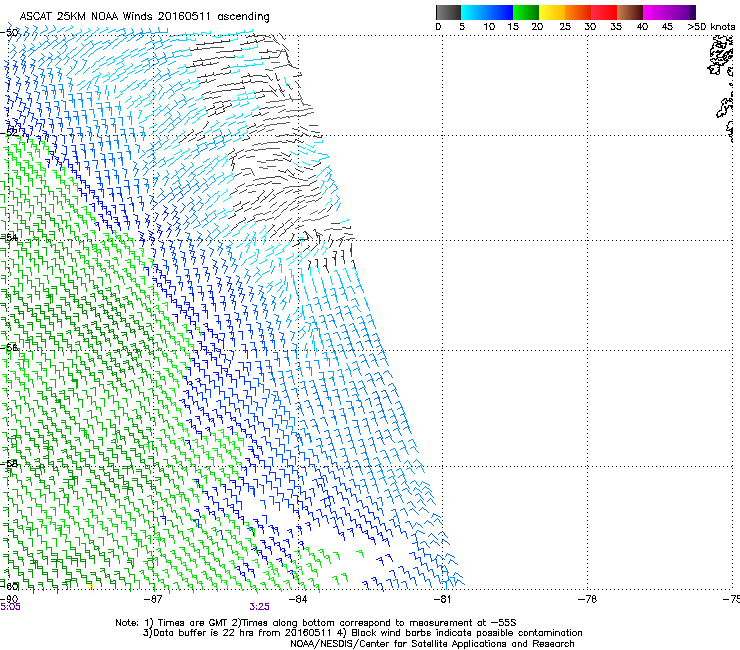Click the '>50 knots' legend label
Viewport: 740px width, 650px height.
[711, 27]
